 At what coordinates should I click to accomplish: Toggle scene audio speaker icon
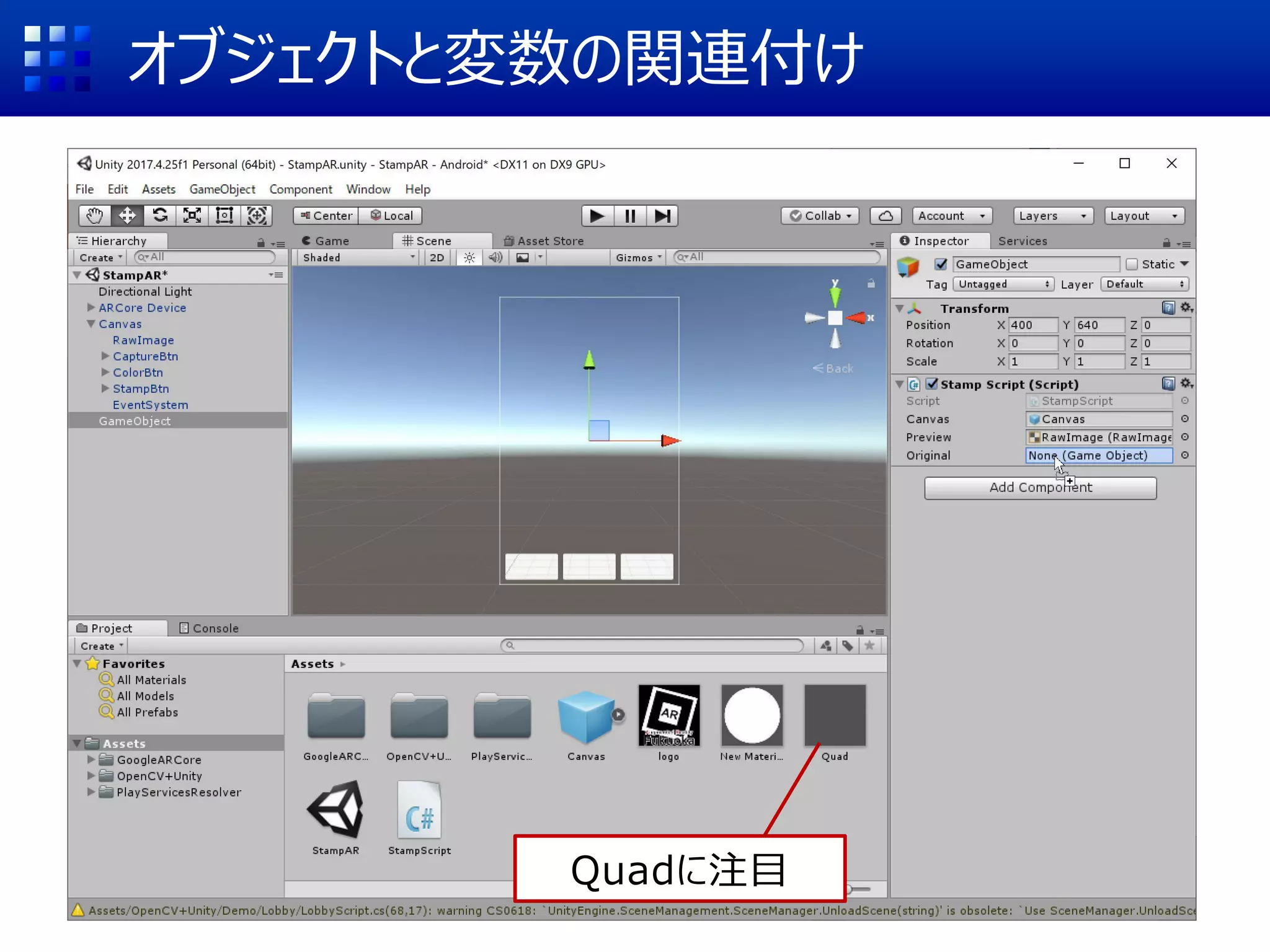point(495,257)
